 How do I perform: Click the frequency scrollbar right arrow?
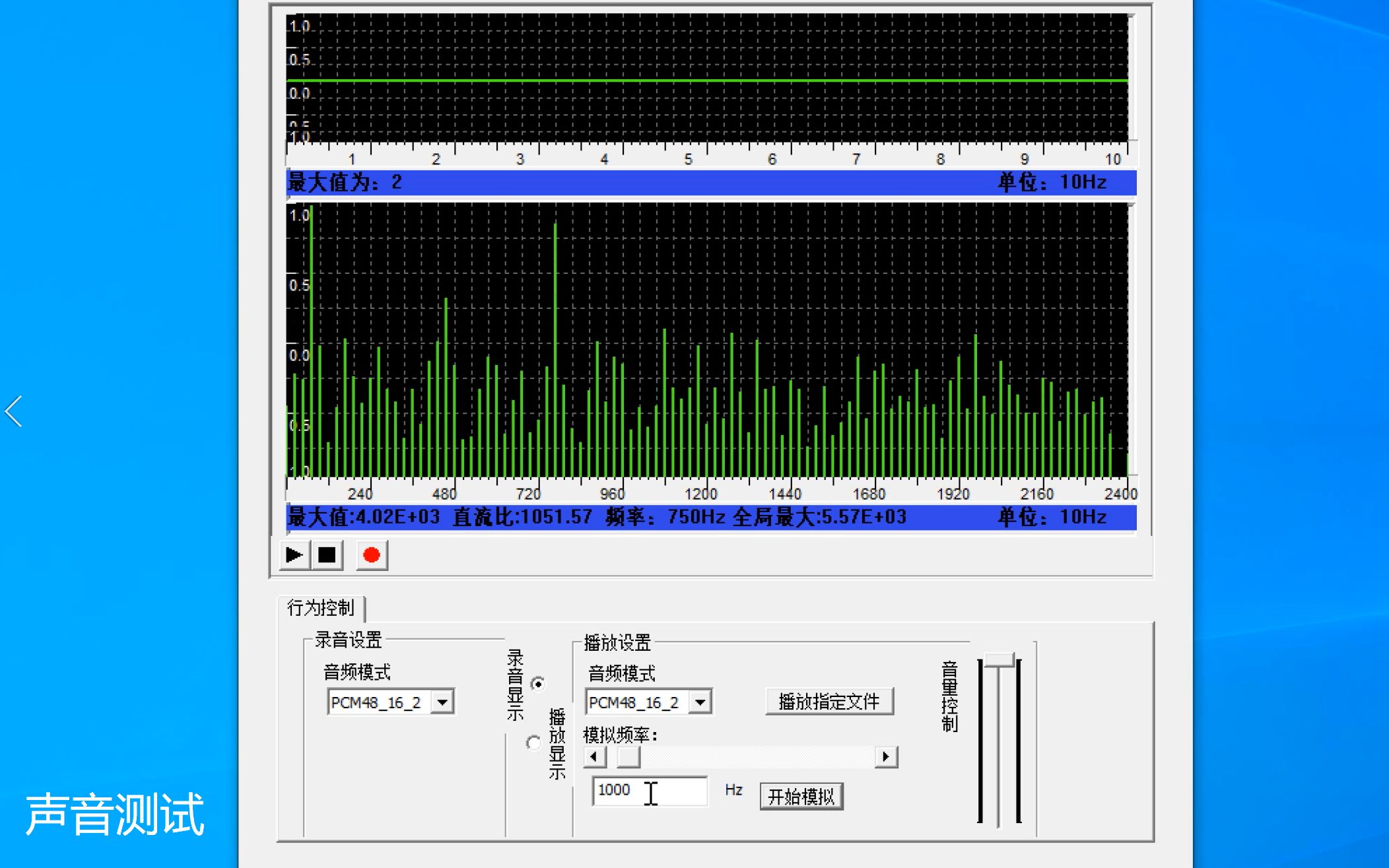tap(886, 756)
